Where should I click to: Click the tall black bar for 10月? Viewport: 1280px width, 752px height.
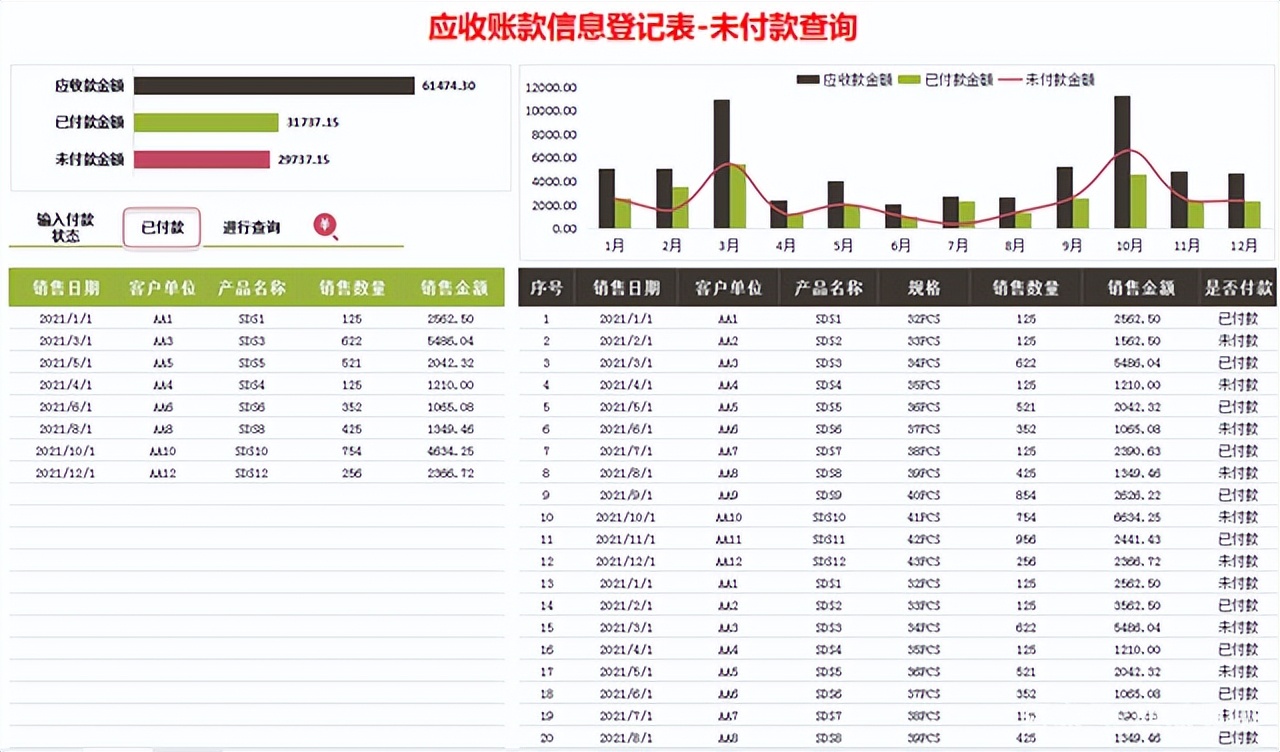click(x=1122, y=161)
